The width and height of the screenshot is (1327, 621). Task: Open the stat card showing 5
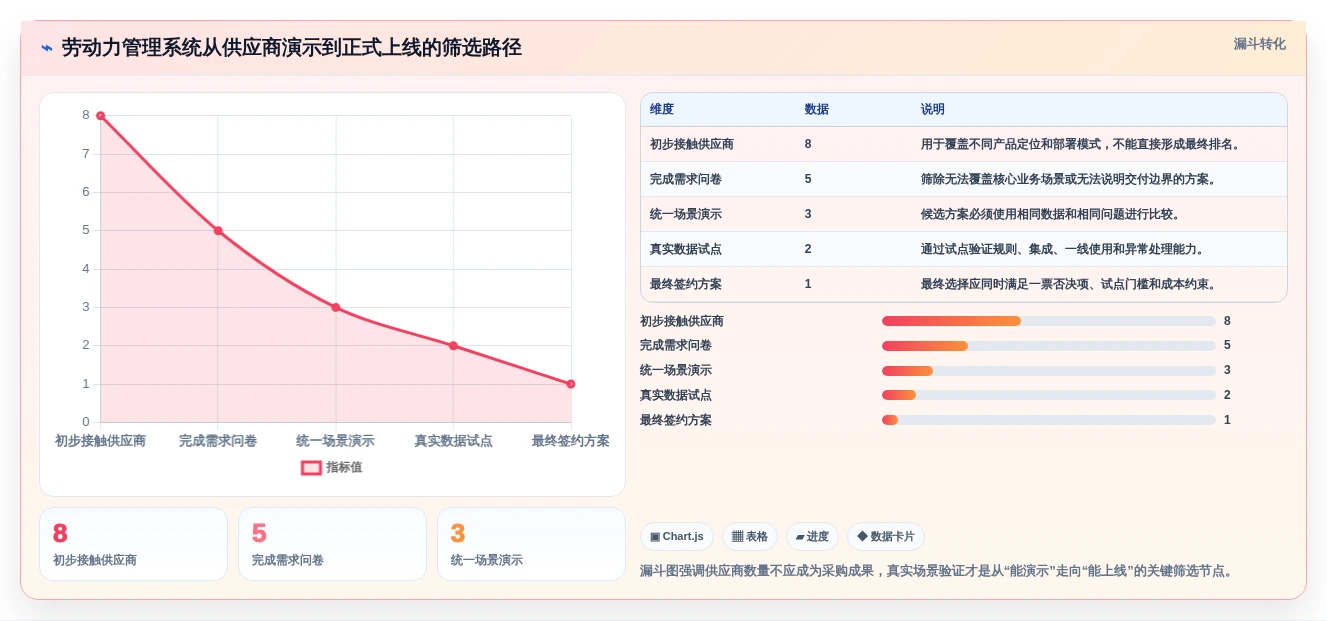(x=332, y=544)
